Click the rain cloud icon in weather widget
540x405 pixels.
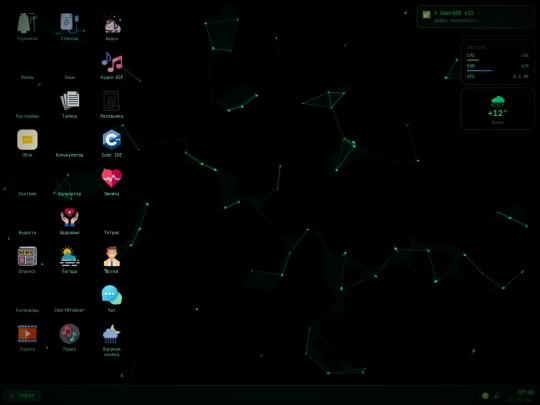498,102
